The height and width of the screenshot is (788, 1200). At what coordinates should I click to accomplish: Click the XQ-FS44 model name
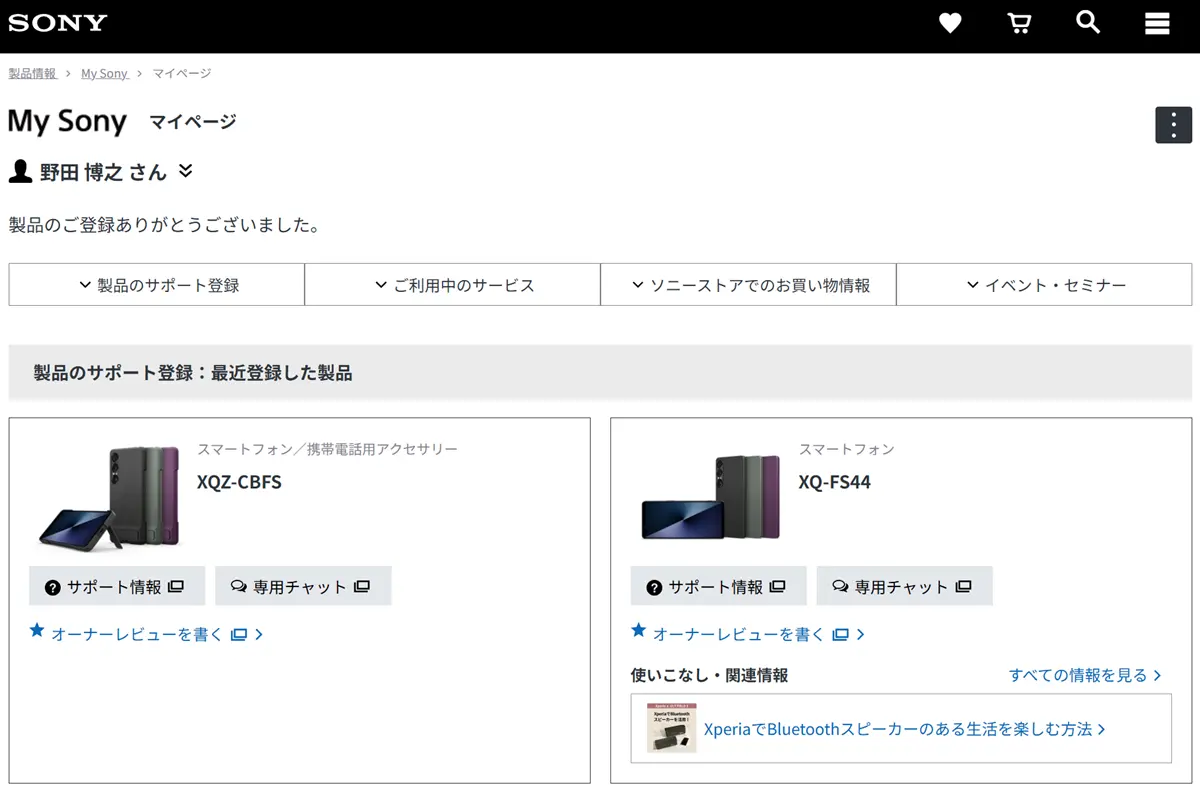tap(834, 482)
